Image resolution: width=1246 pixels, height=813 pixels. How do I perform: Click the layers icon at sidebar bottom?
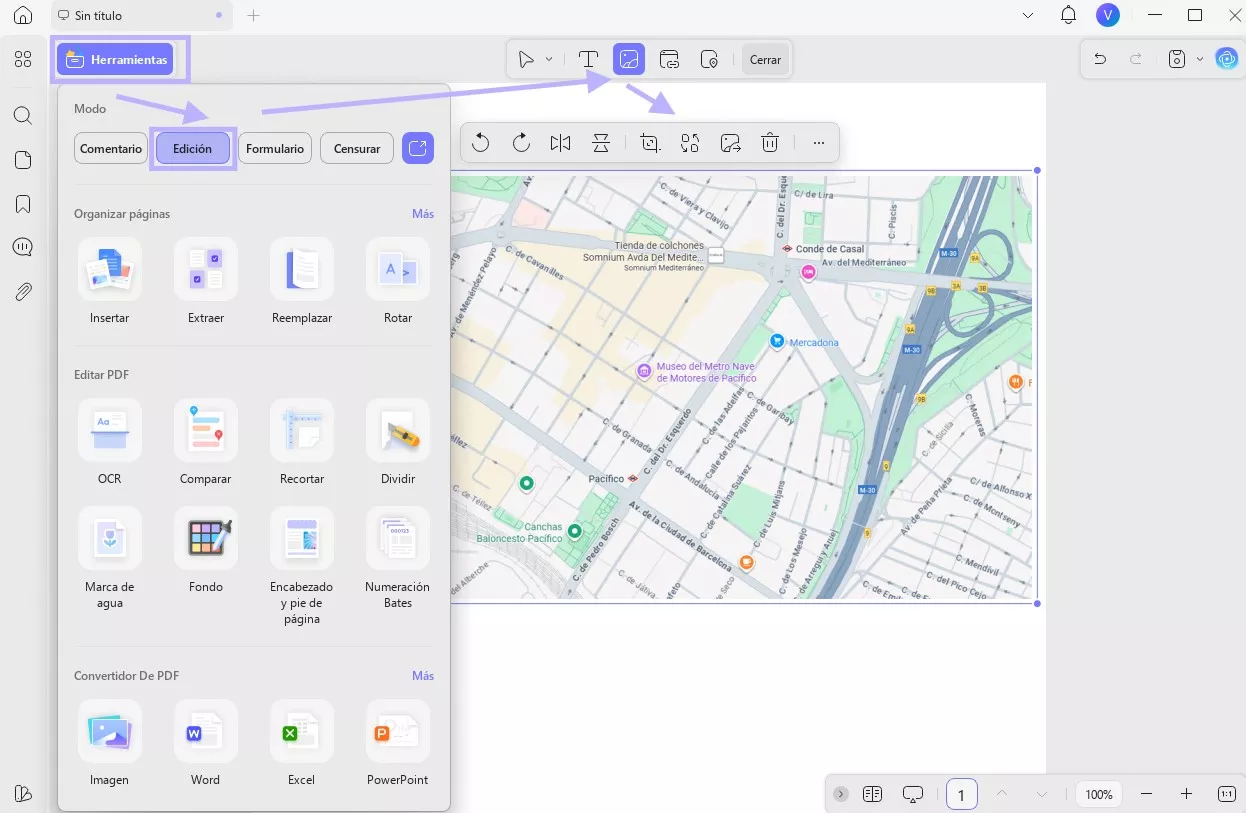(x=23, y=794)
